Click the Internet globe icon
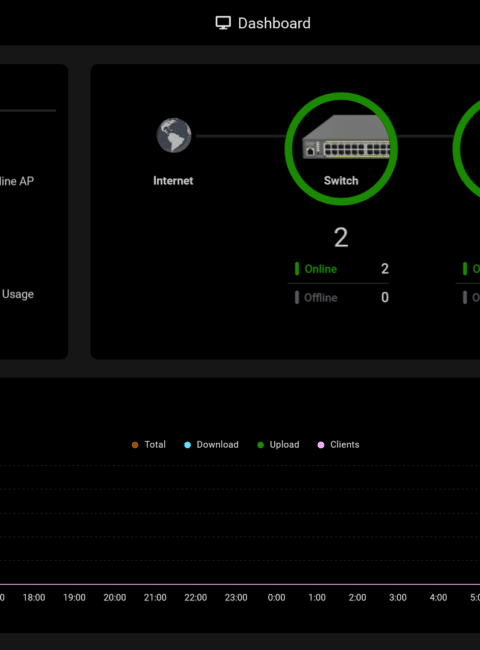 [174, 136]
